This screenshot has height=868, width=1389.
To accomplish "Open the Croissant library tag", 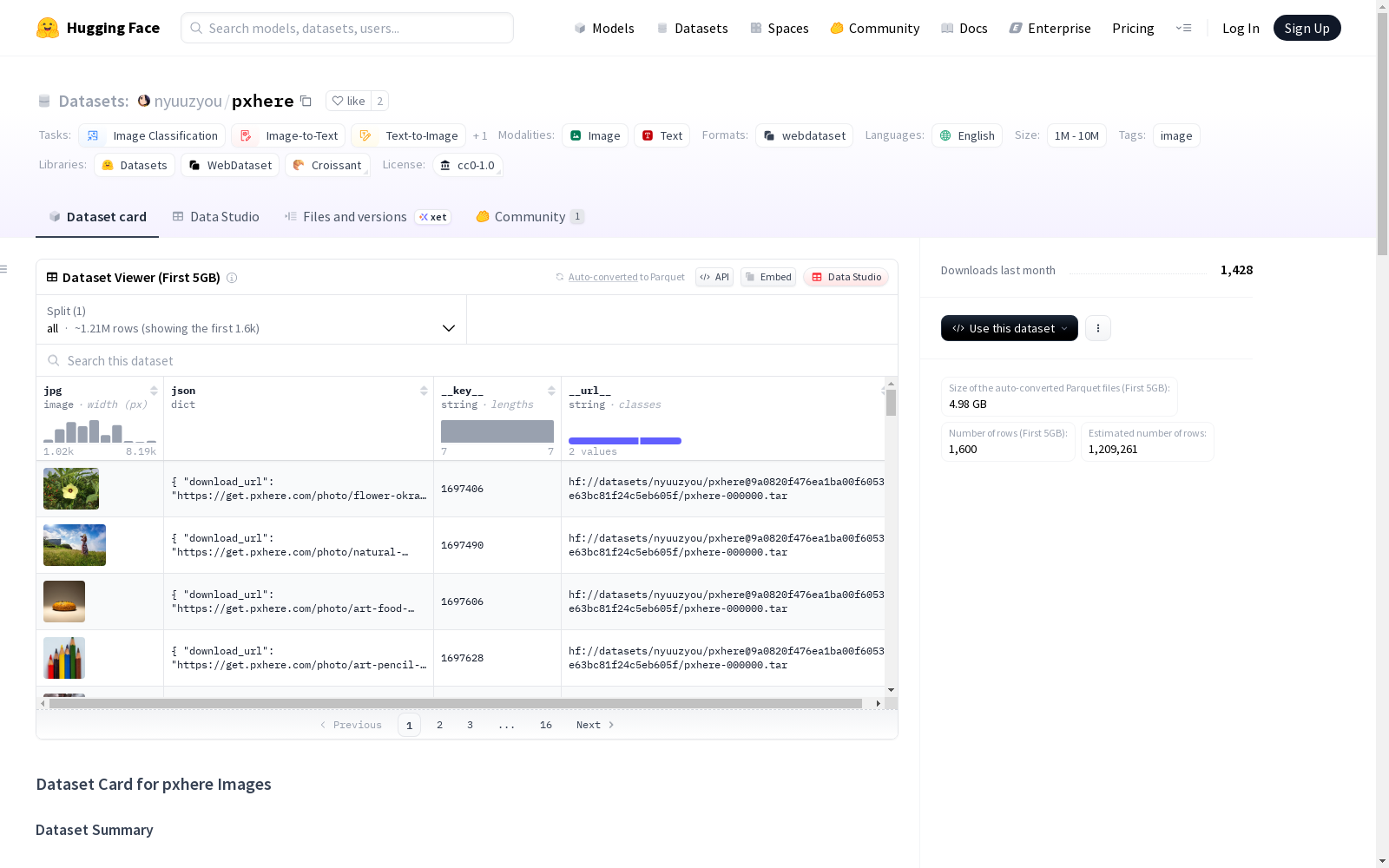I will pyautogui.click(x=327, y=165).
